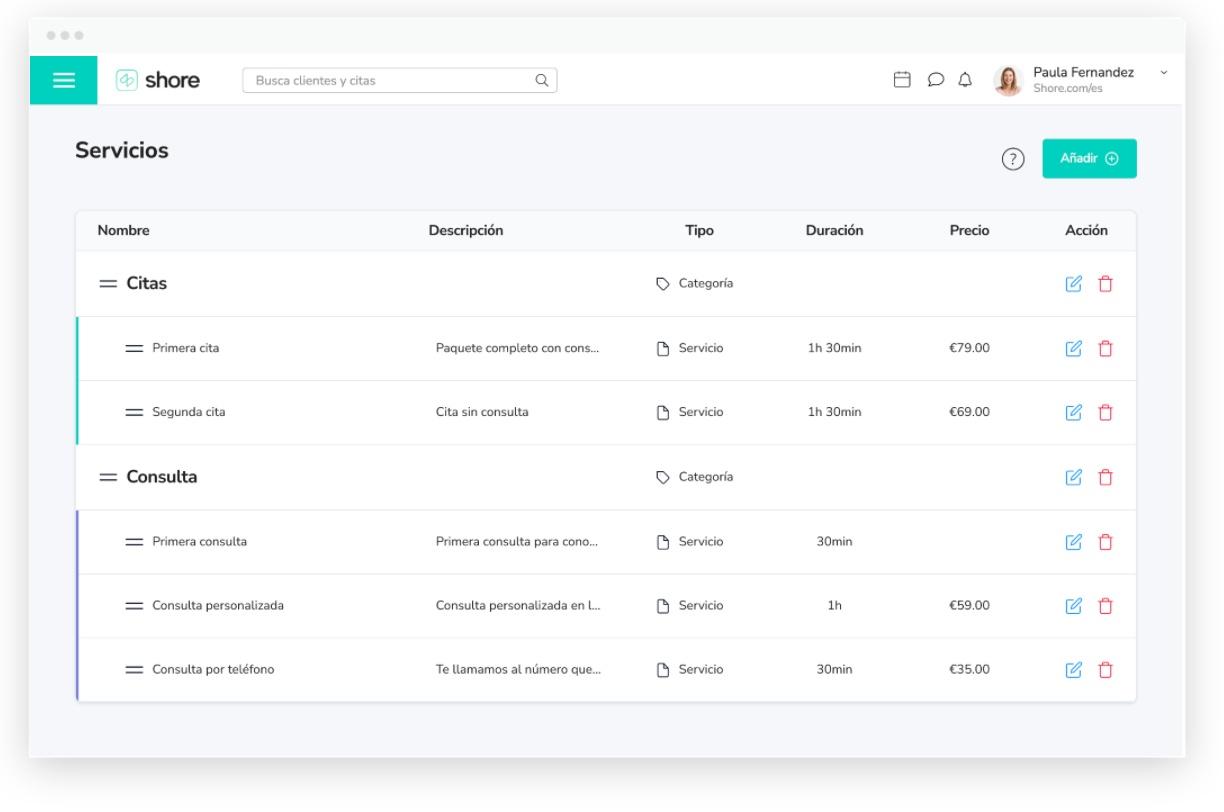Click the Shore logo link
The width and height of the screenshot is (1224, 812).
[x=158, y=81]
